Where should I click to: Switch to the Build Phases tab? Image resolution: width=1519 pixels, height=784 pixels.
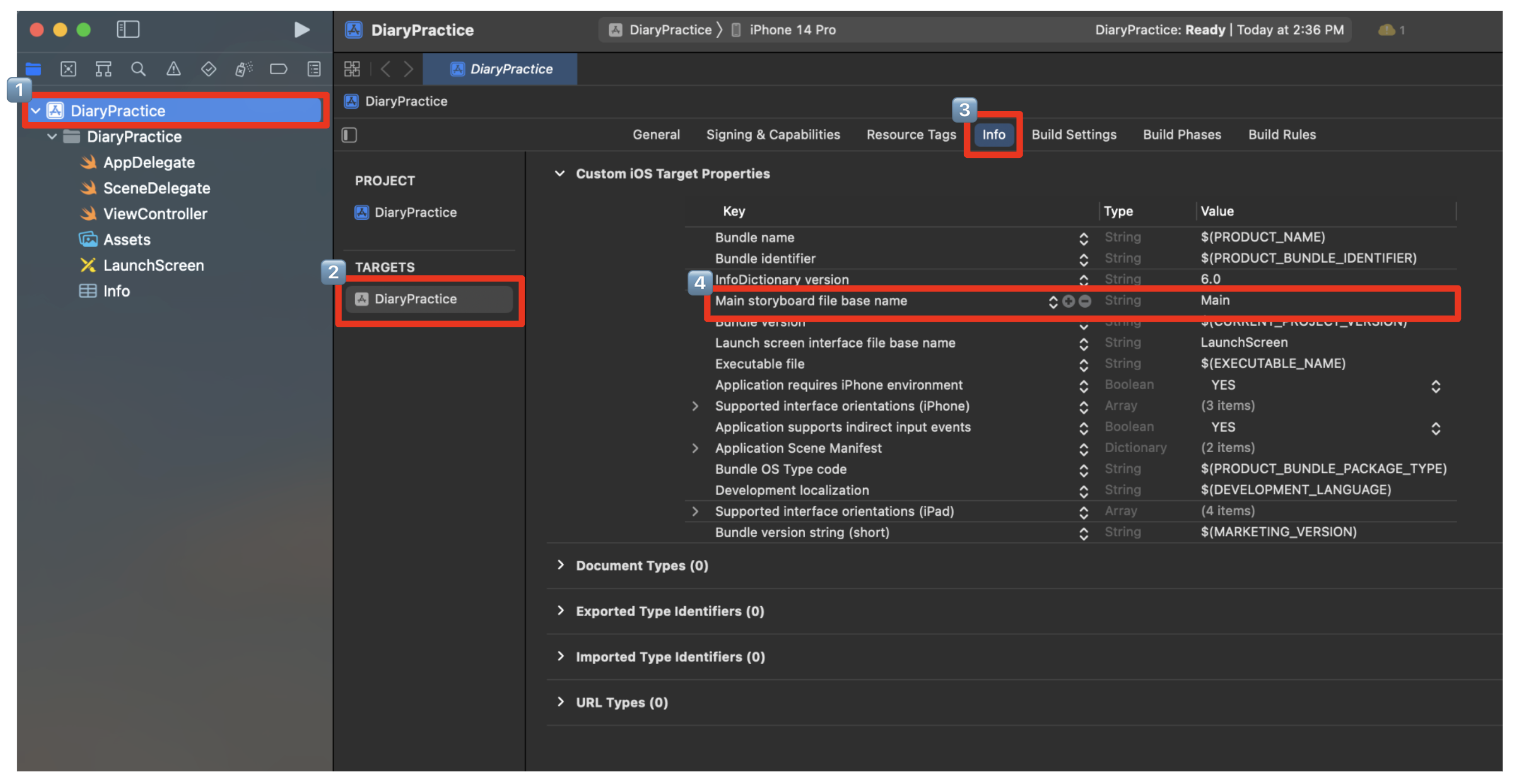[1182, 134]
